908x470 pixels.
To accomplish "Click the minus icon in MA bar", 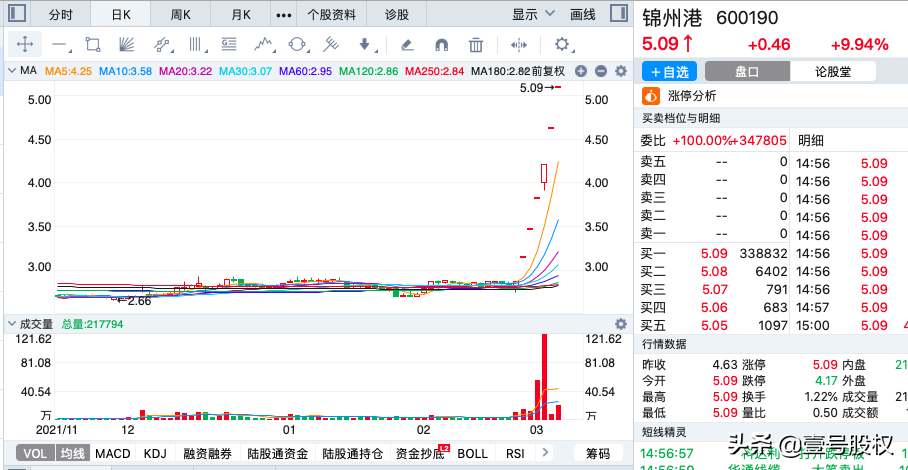I will (x=601, y=71).
